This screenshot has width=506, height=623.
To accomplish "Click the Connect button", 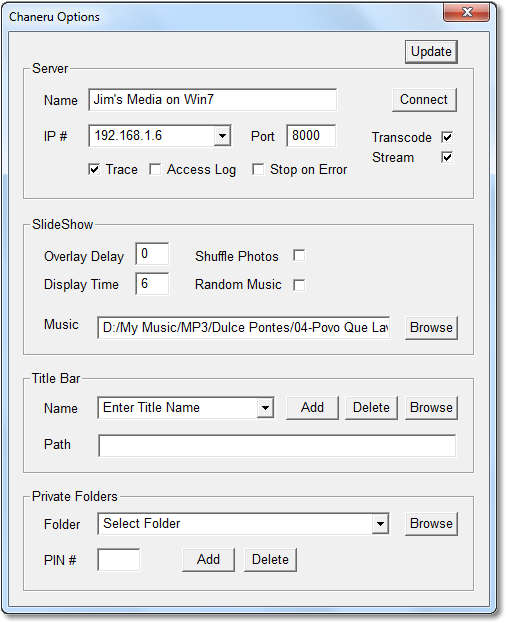I will coord(424,100).
